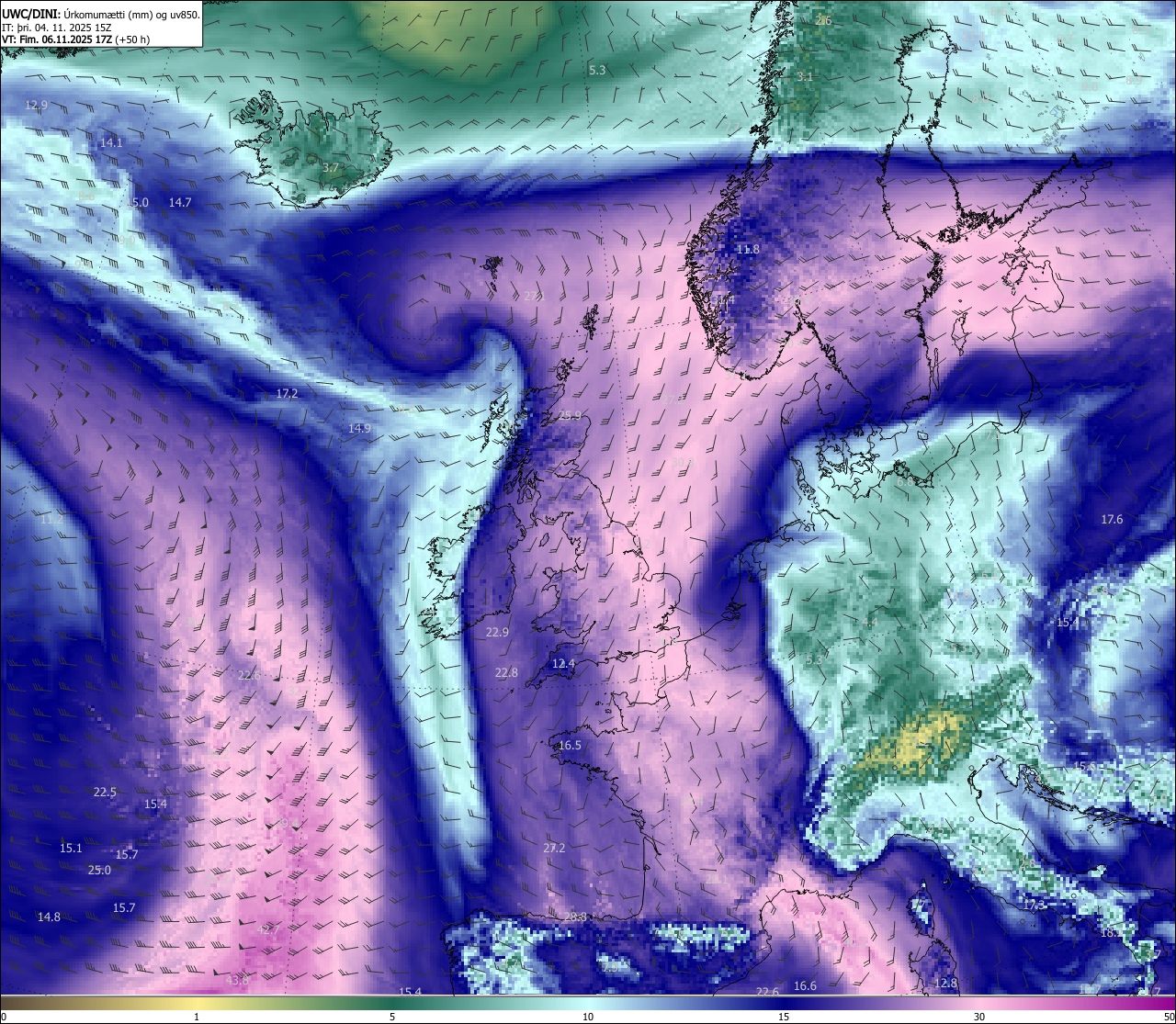1176x1024 pixels.
Task: Click the 3.1 value over northern Norway
Action: click(805, 76)
